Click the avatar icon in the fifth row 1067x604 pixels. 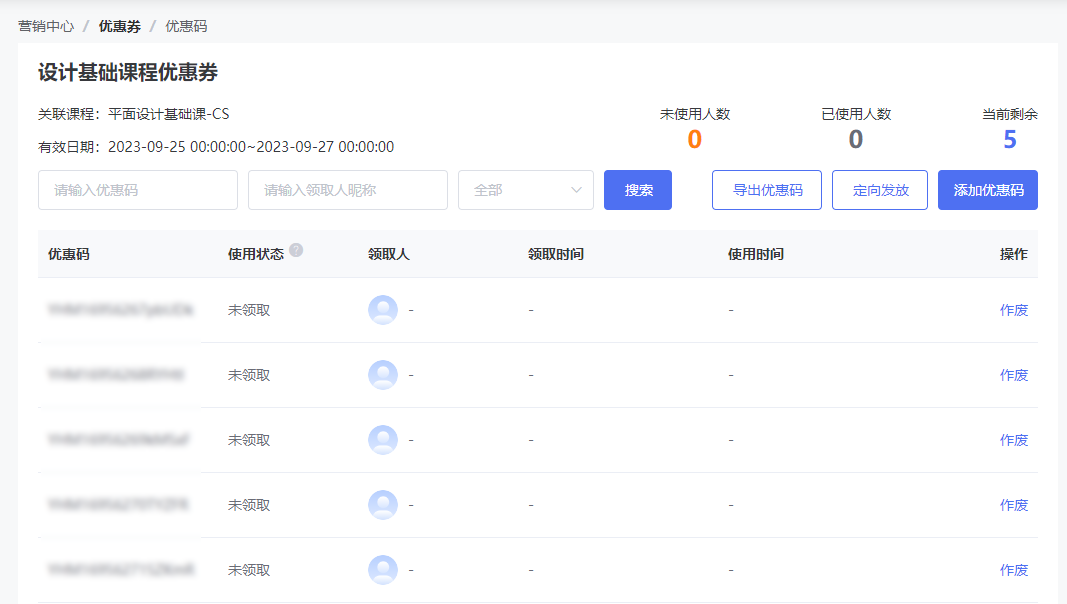(383, 570)
